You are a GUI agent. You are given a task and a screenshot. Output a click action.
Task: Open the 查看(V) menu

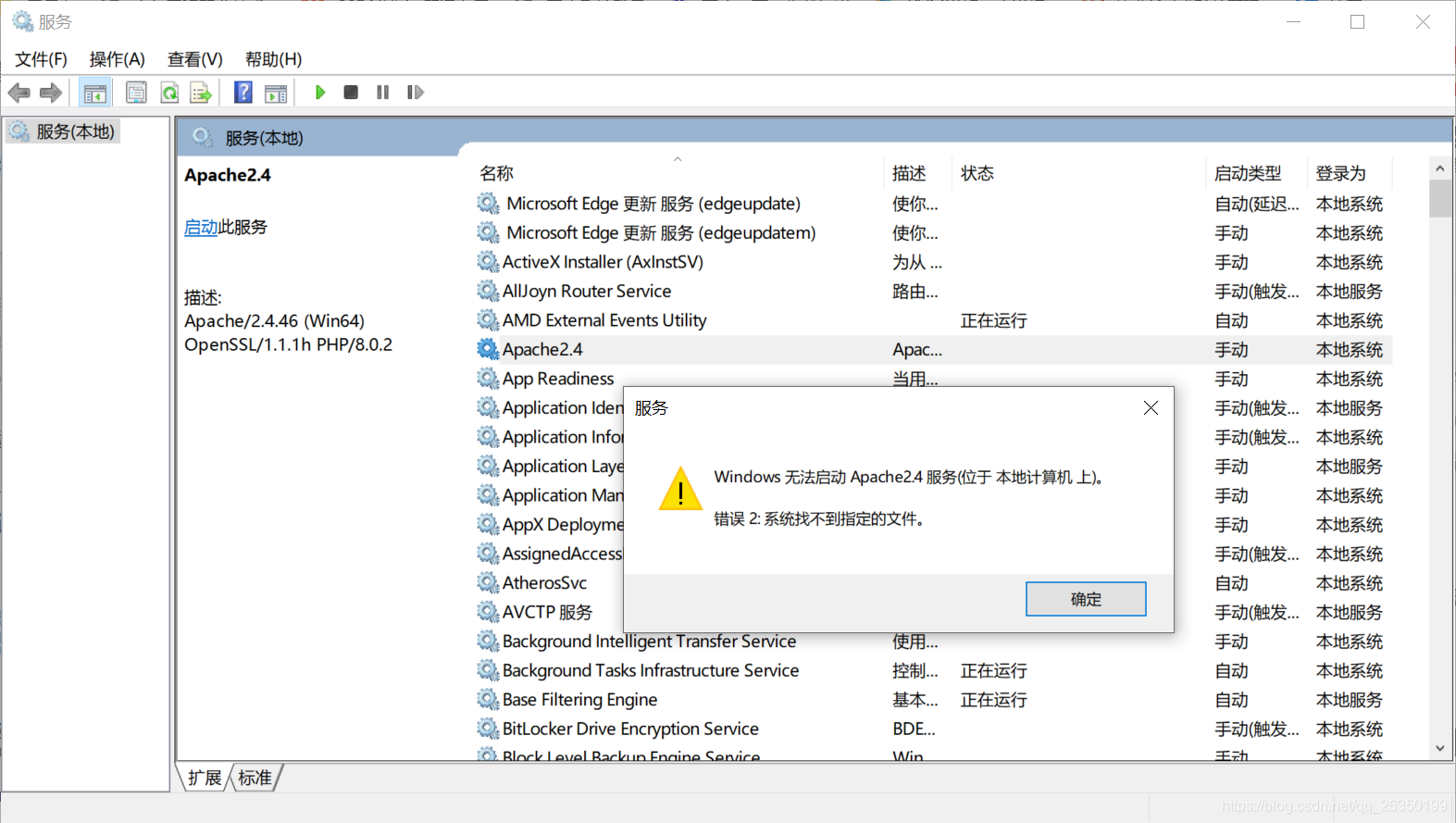click(195, 59)
